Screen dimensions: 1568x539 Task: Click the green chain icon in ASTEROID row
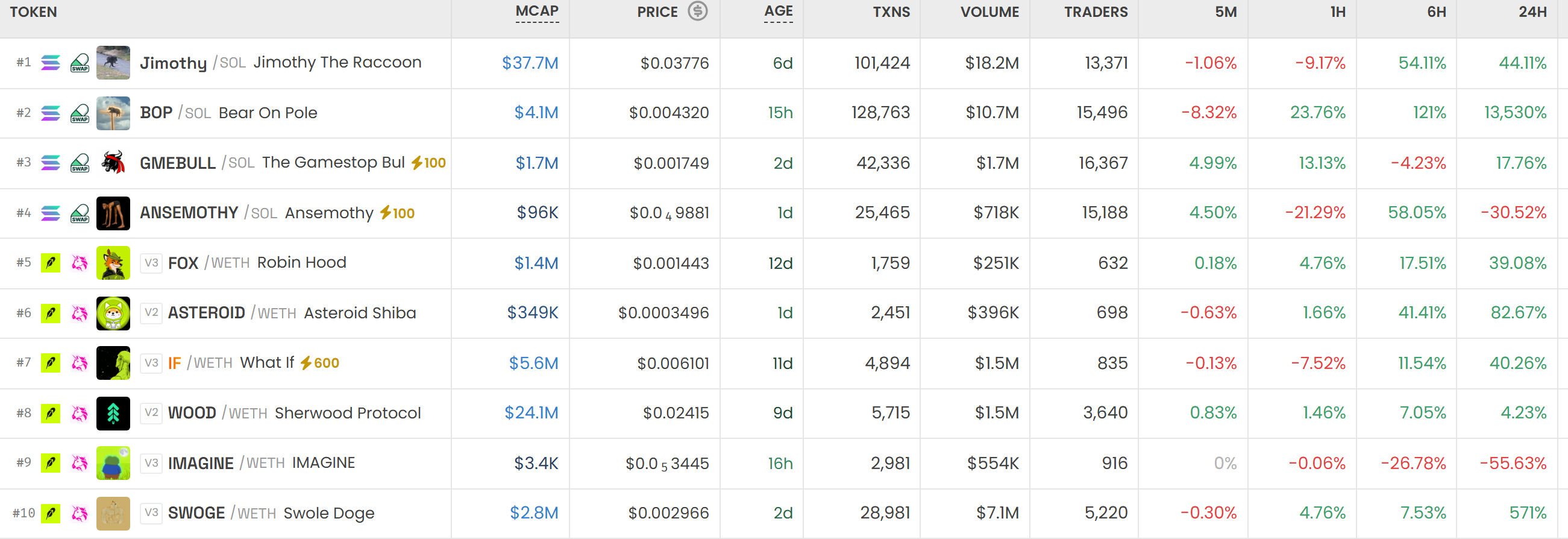(51, 313)
